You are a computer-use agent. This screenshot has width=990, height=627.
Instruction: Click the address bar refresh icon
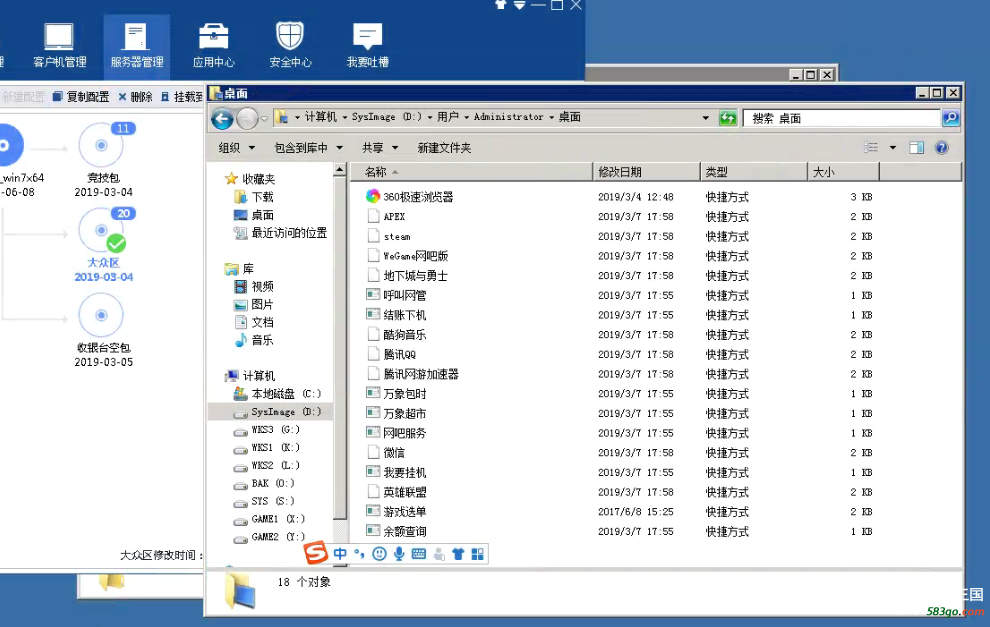coord(728,117)
